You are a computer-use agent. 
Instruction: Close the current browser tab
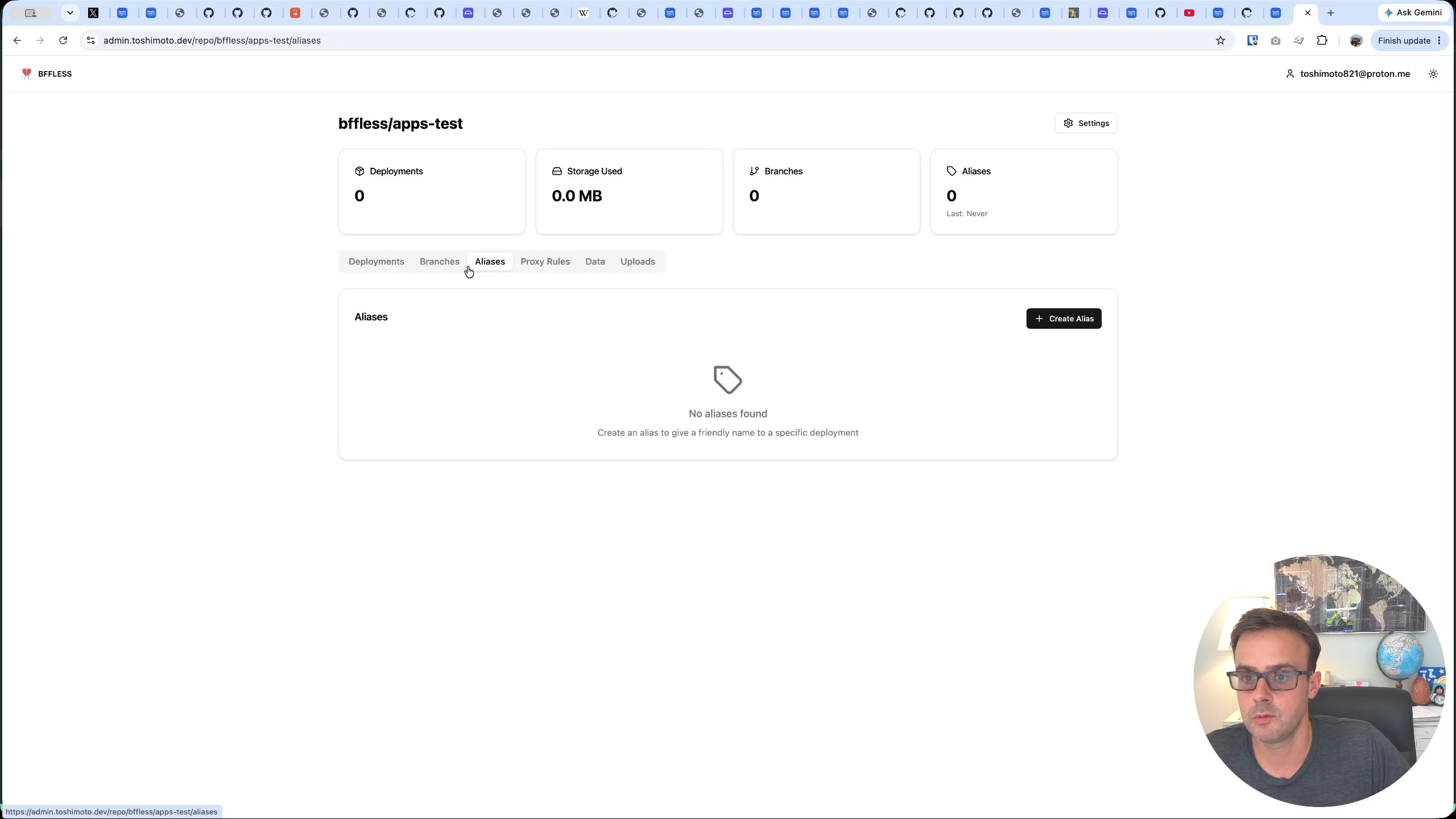1308,13
